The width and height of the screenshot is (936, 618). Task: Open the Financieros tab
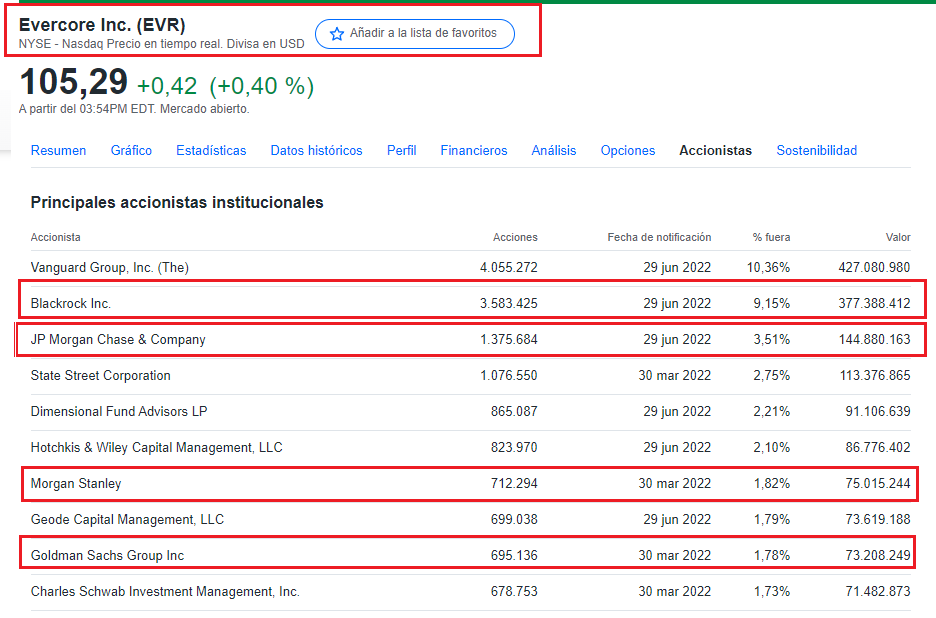474,151
